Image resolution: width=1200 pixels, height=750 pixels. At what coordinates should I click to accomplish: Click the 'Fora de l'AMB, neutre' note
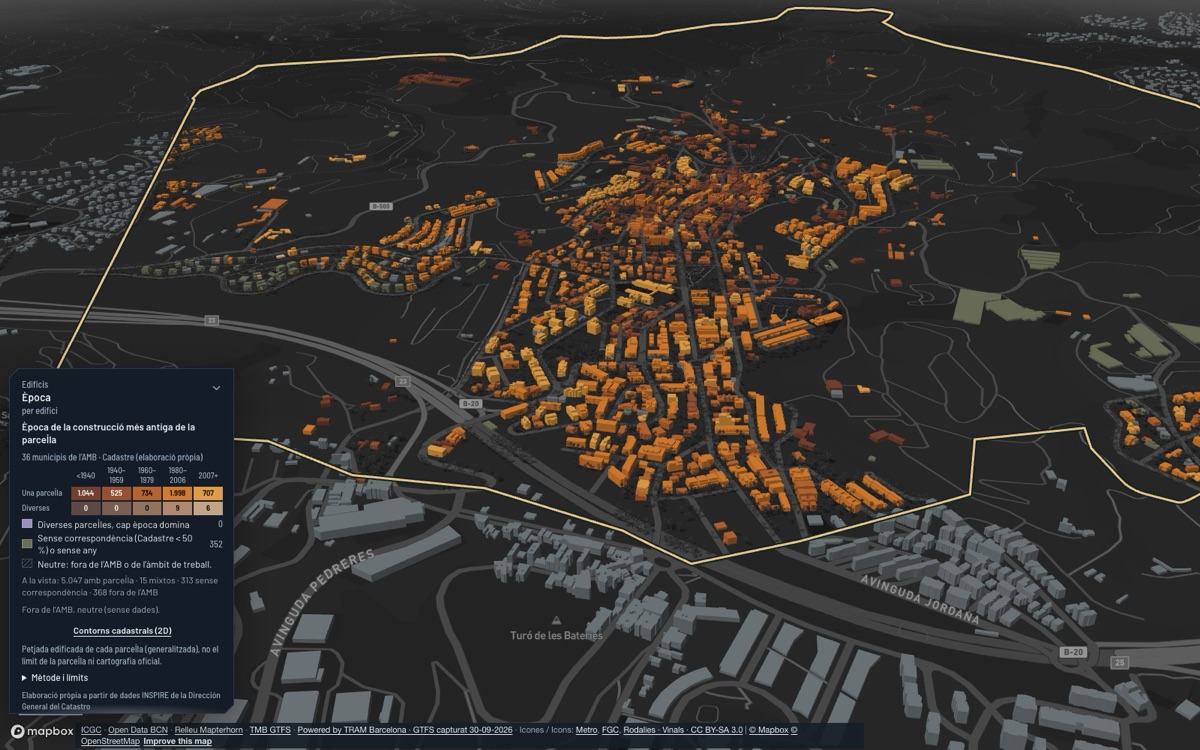(91, 609)
